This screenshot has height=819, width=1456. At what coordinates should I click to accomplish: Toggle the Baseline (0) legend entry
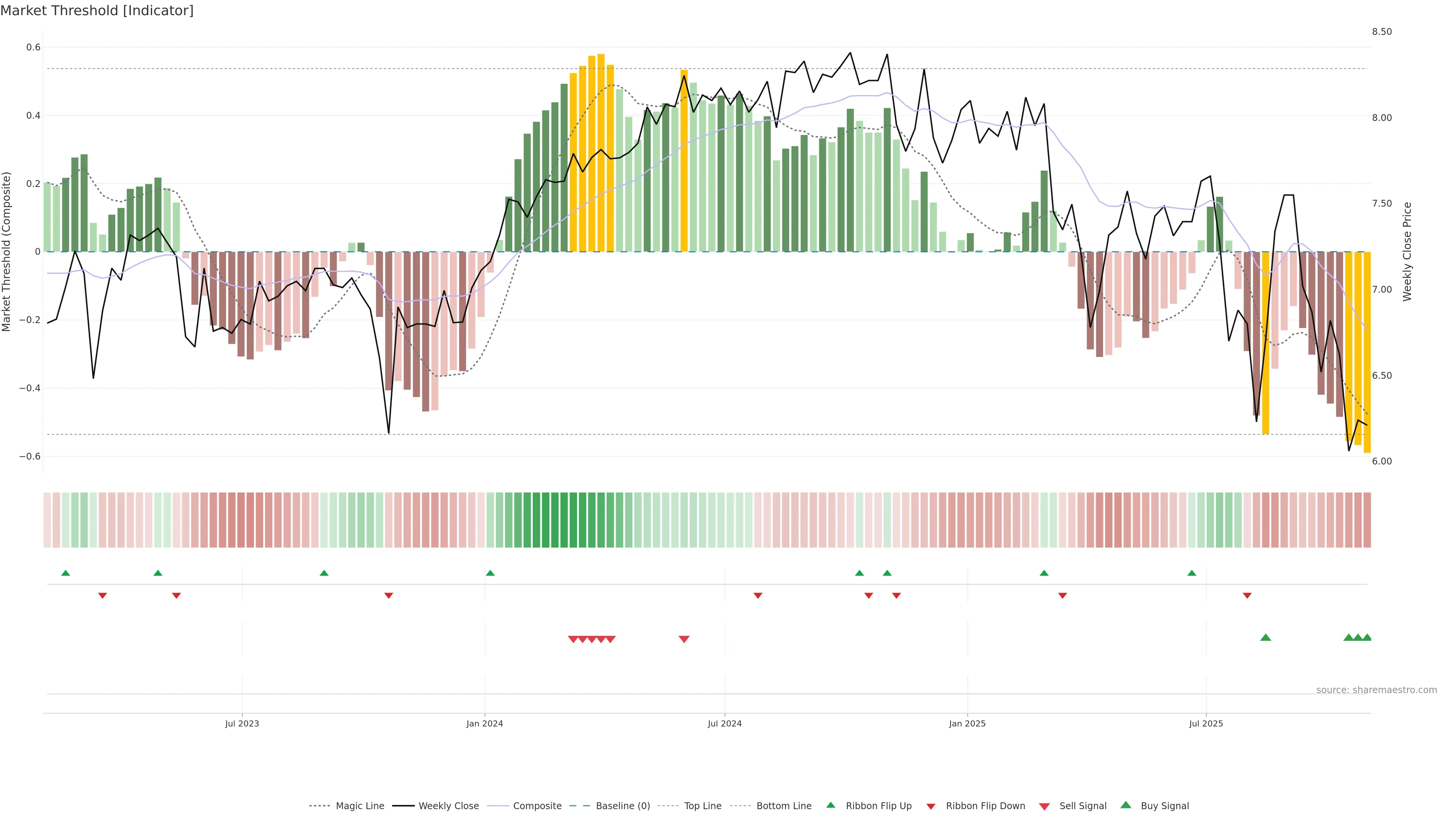[x=623, y=806]
